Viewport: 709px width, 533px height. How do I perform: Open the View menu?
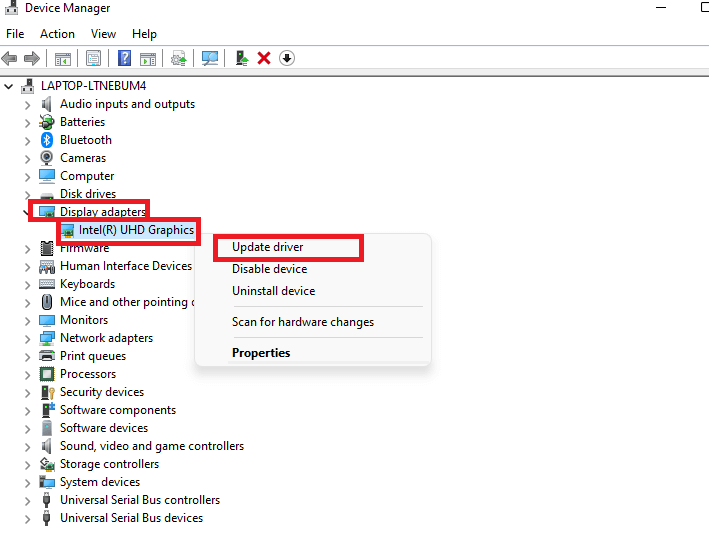click(x=103, y=34)
